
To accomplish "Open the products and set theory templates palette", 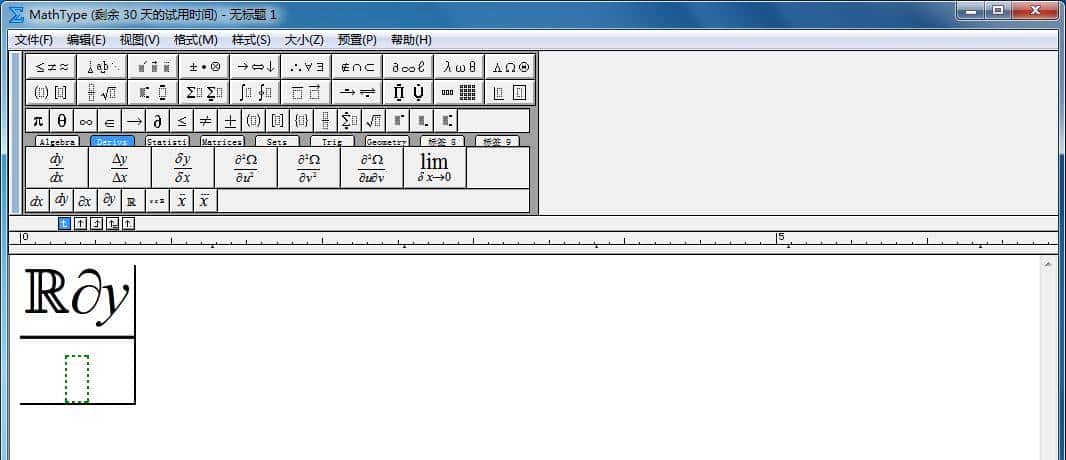I will pos(408,92).
